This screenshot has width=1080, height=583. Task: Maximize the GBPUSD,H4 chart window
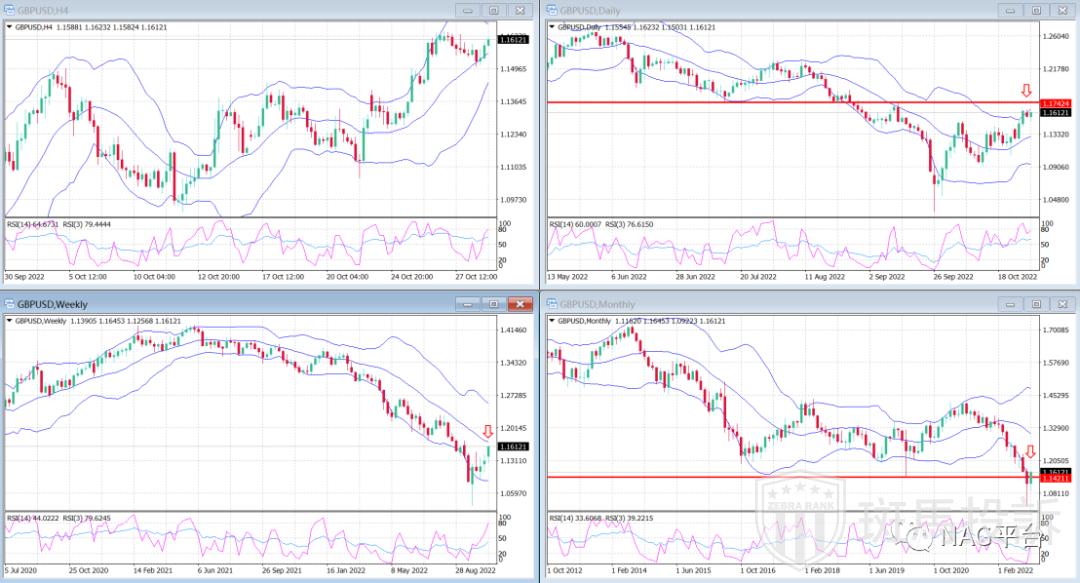[494, 10]
